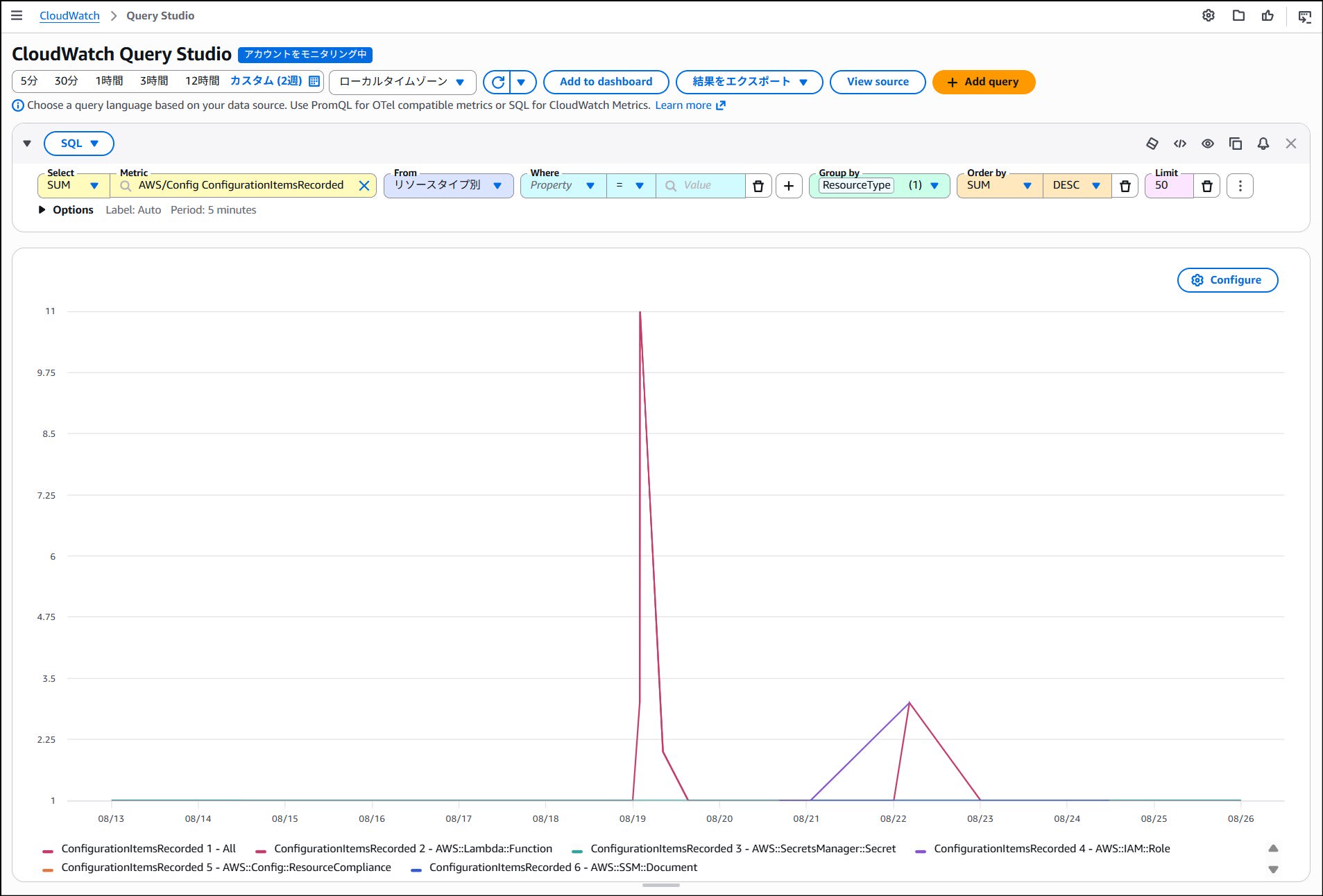Click the Limit 50 input field

[x=1169, y=186]
